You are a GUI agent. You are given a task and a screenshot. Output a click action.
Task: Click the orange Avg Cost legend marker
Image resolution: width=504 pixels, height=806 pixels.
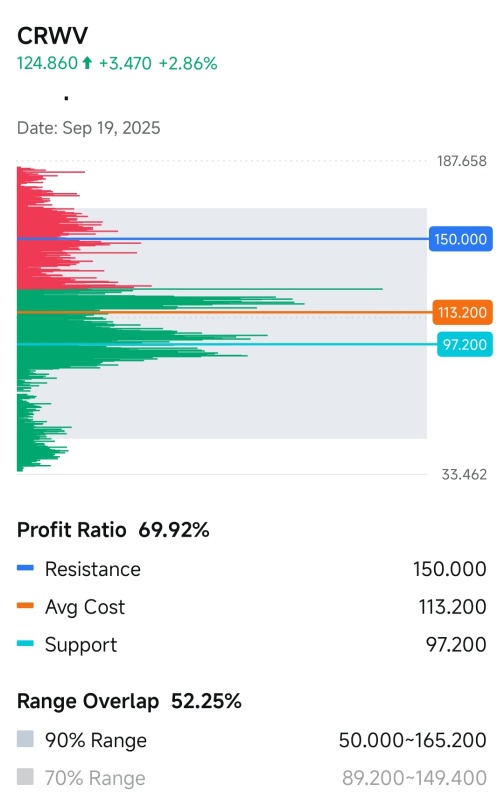[25, 606]
